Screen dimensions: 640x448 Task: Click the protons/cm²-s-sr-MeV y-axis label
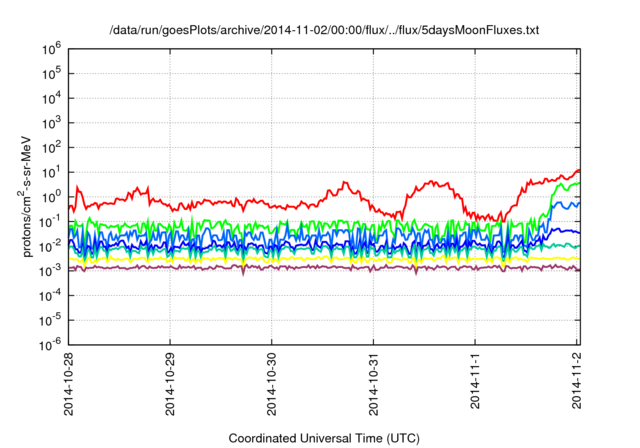pos(29,196)
